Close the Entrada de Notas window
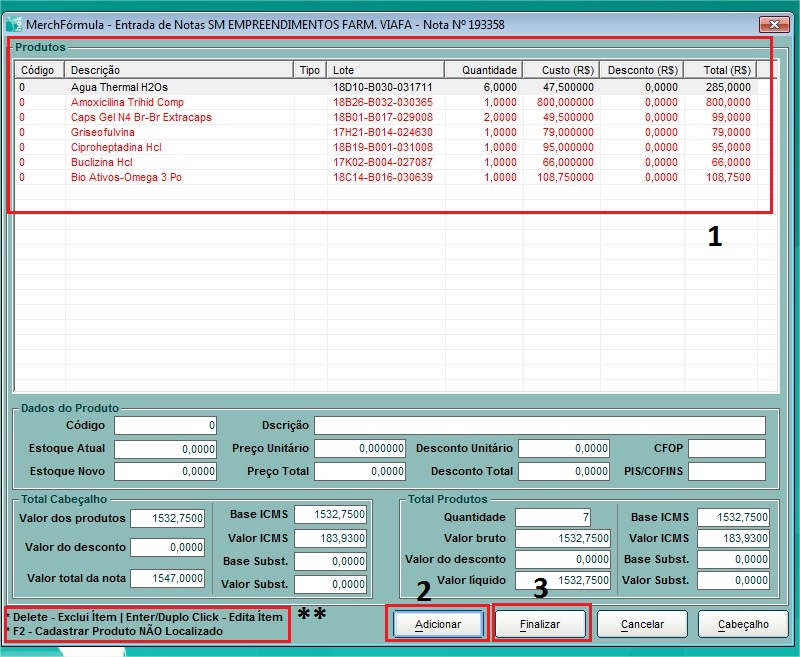The height and width of the screenshot is (657, 800). [x=771, y=23]
